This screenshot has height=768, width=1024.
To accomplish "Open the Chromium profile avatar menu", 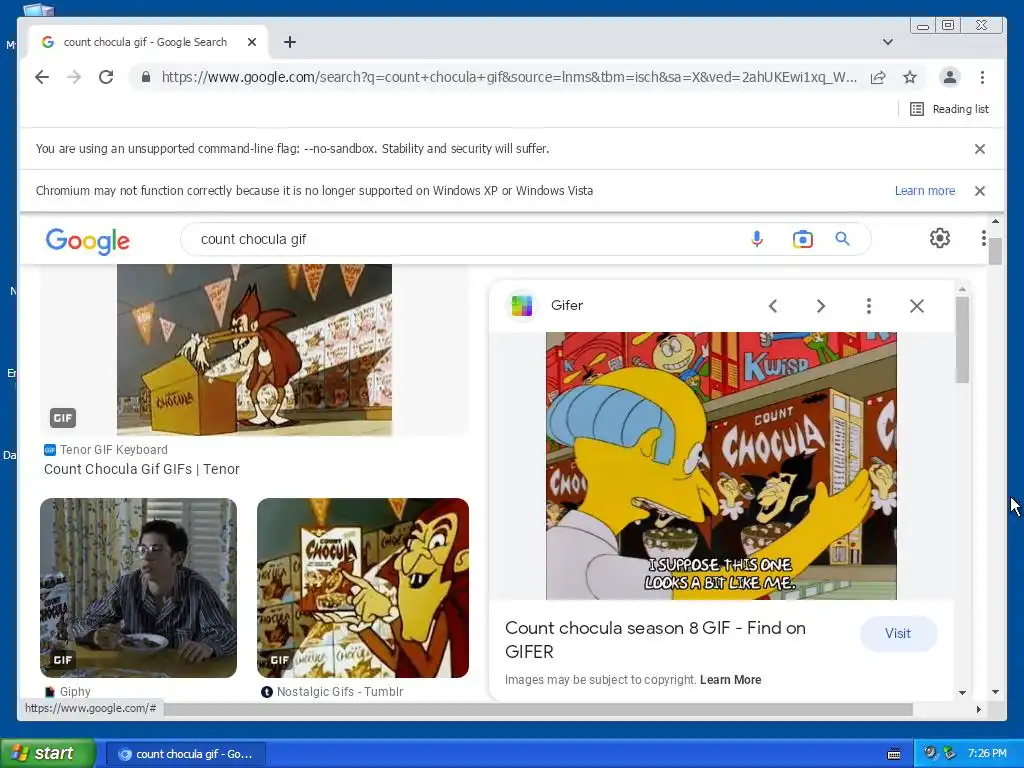I will pos(950,77).
